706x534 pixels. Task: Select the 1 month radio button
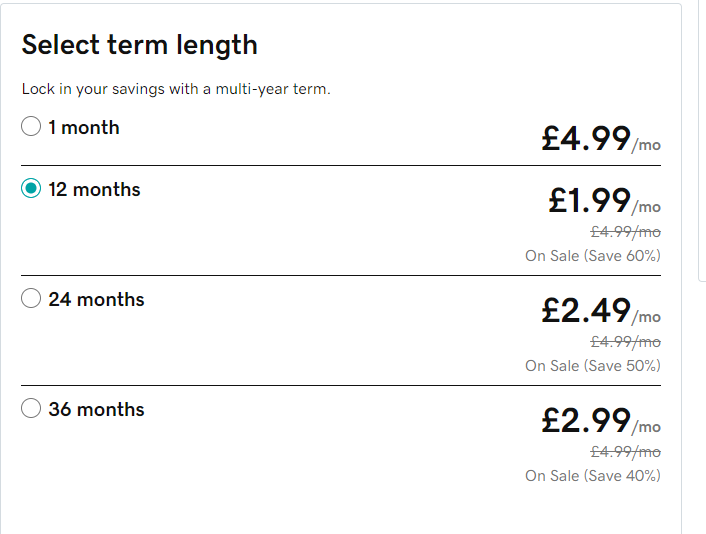(x=31, y=127)
